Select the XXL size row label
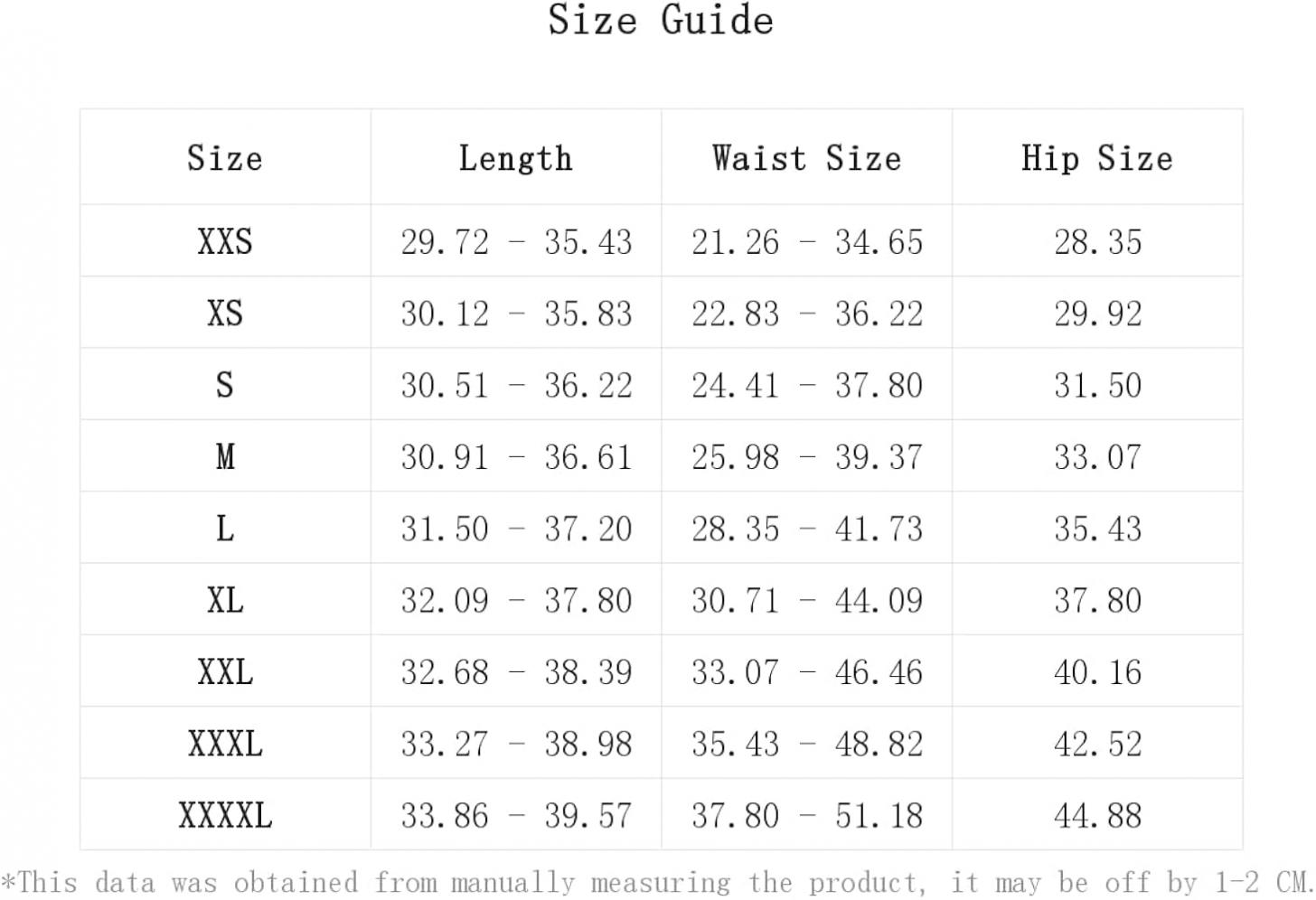This screenshot has height=900, width=1316. point(225,671)
